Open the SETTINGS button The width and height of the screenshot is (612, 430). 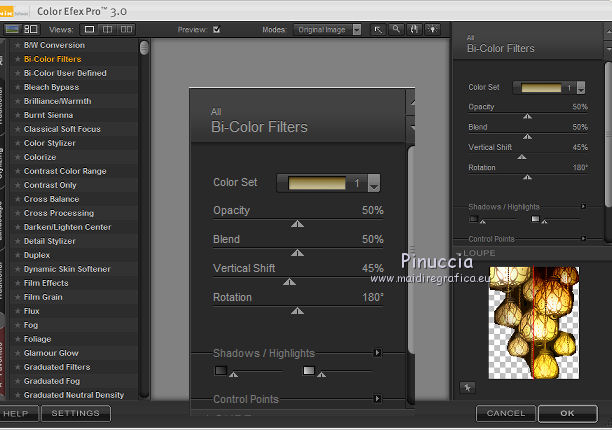[x=76, y=413]
